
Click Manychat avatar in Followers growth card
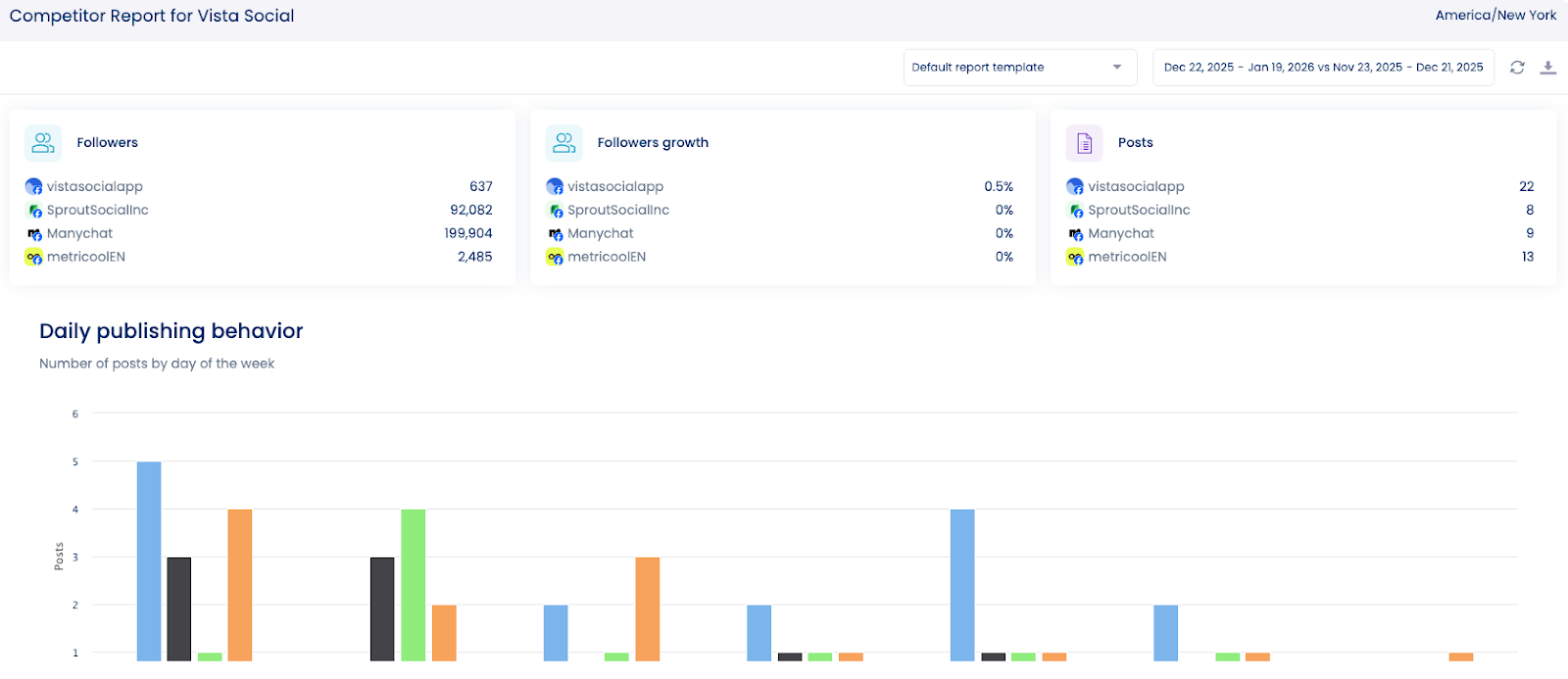[x=556, y=234]
